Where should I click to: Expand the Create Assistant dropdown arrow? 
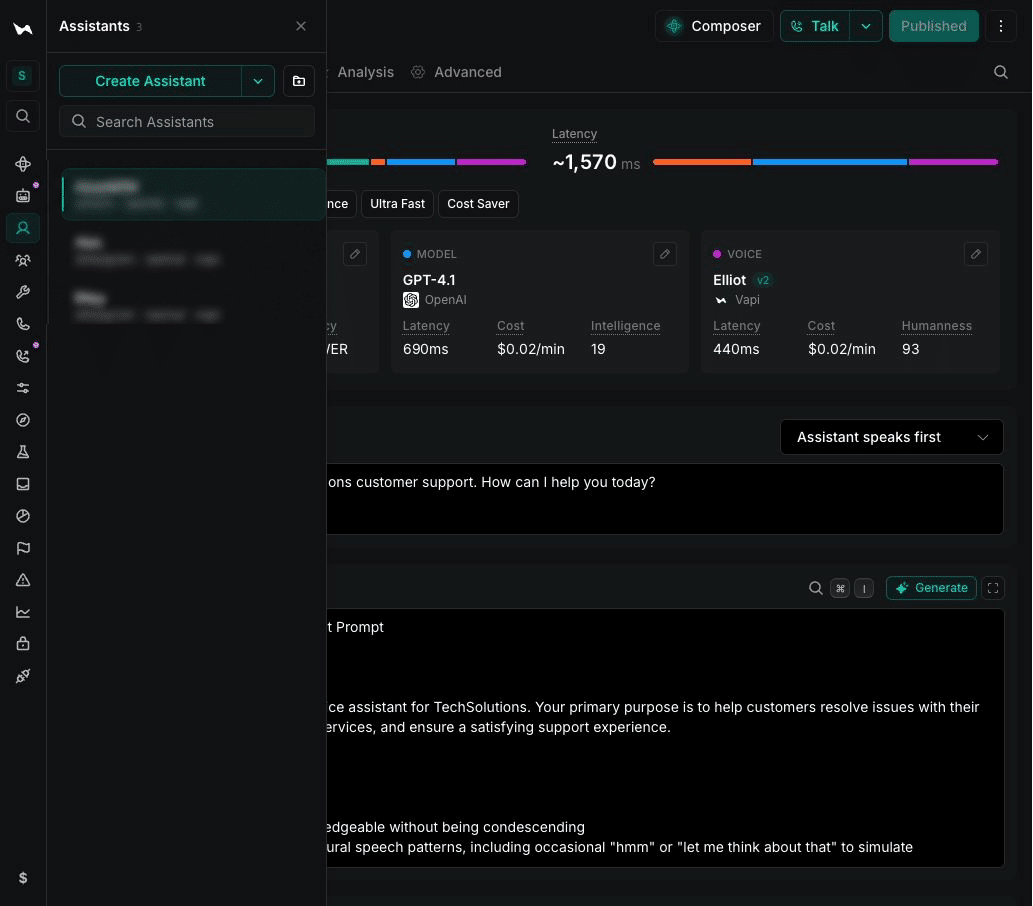click(258, 81)
